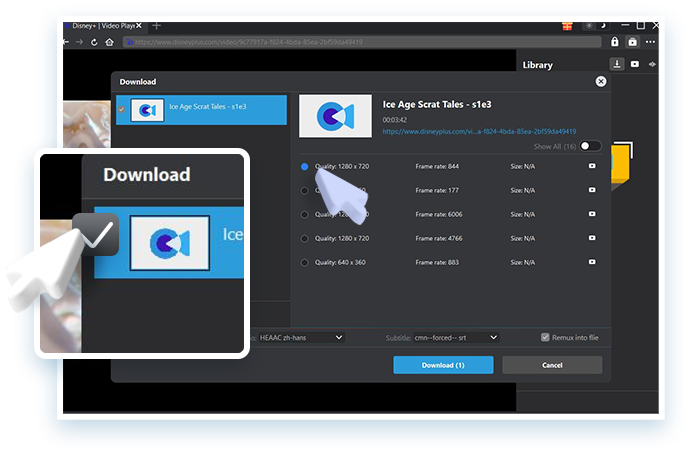This screenshot has width=684, height=449.
Task: Click the Frame rate: 883 text
Action: tap(437, 262)
